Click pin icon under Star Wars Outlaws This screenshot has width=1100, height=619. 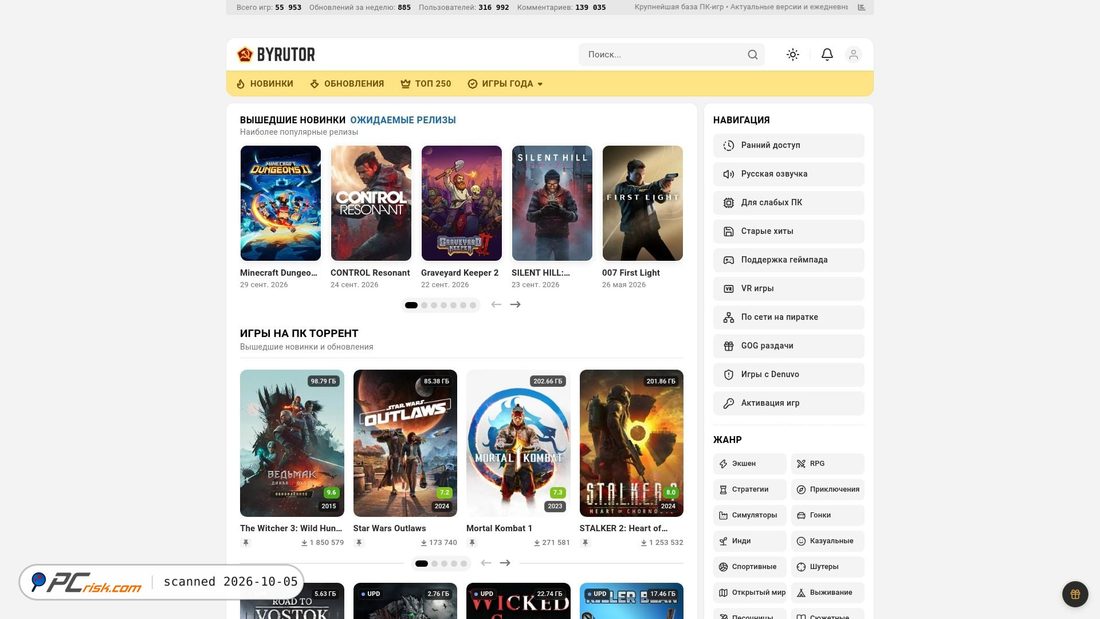pyautogui.click(x=358, y=543)
